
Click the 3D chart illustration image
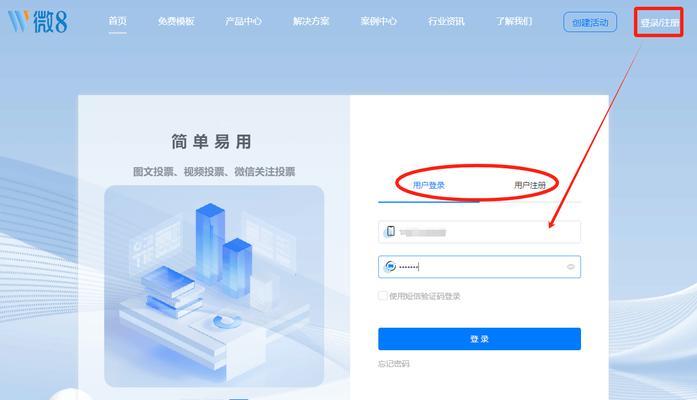point(214,286)
